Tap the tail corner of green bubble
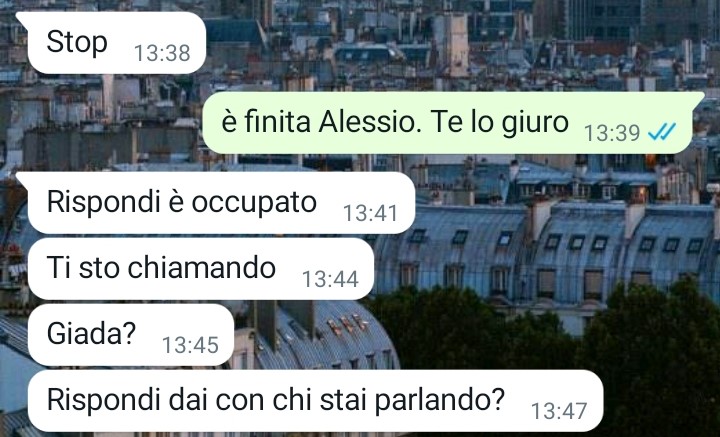The image size is (720, 437). 698,97
